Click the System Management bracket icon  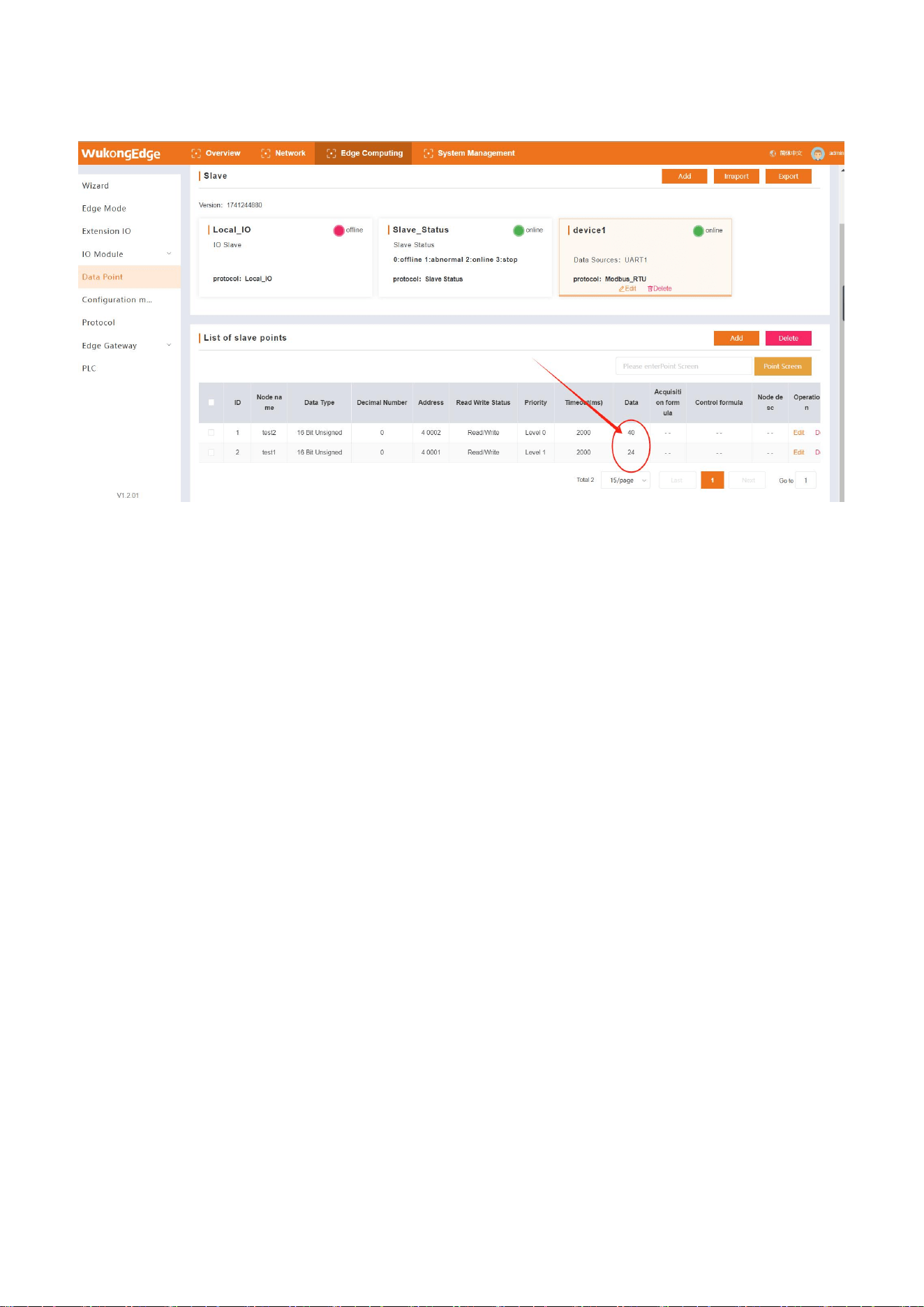pos(429,154)
